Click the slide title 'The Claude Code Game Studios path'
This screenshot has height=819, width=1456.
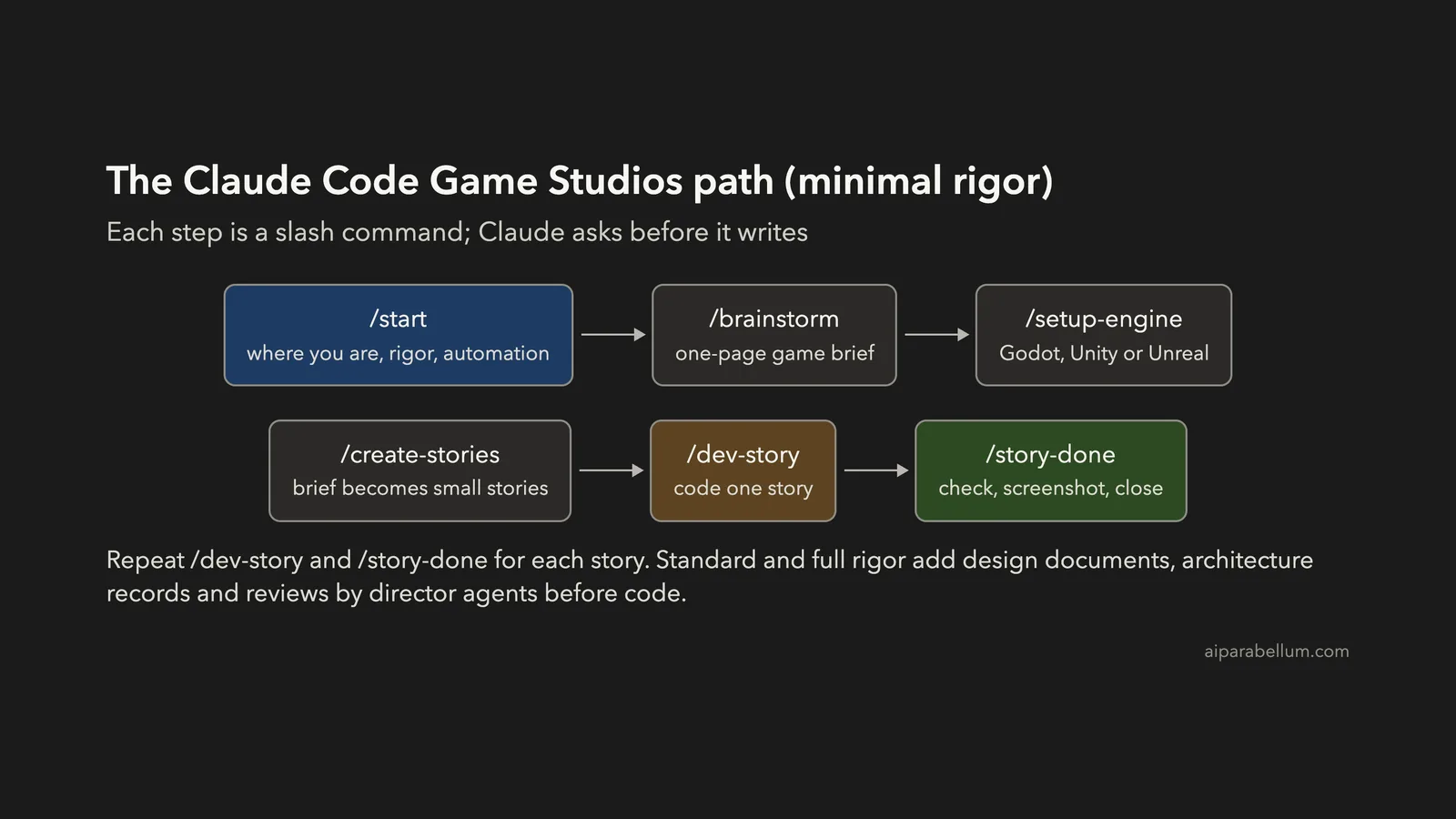click(580, 181)
